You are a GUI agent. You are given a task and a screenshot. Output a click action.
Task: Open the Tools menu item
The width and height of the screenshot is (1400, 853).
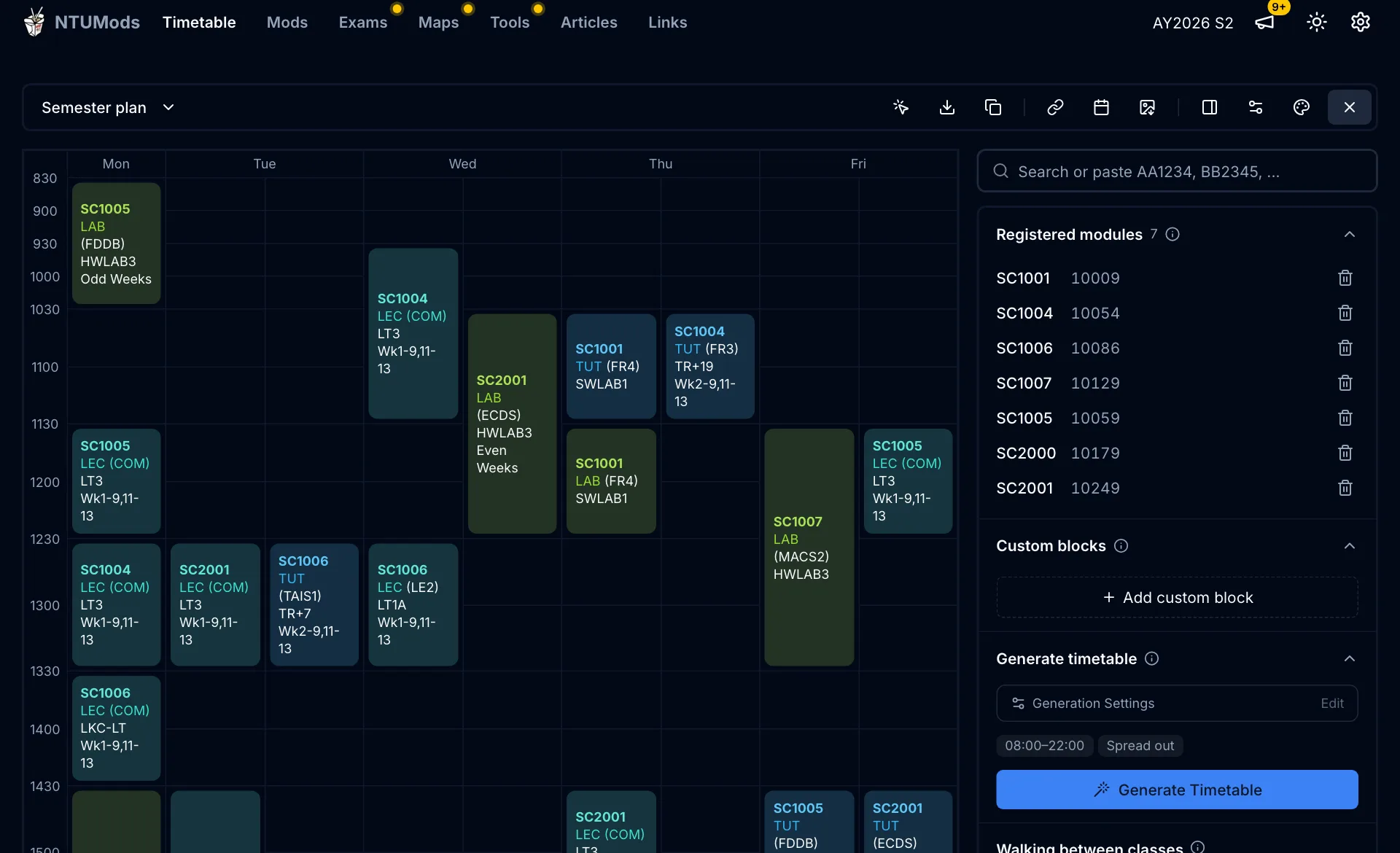point(510,22)
